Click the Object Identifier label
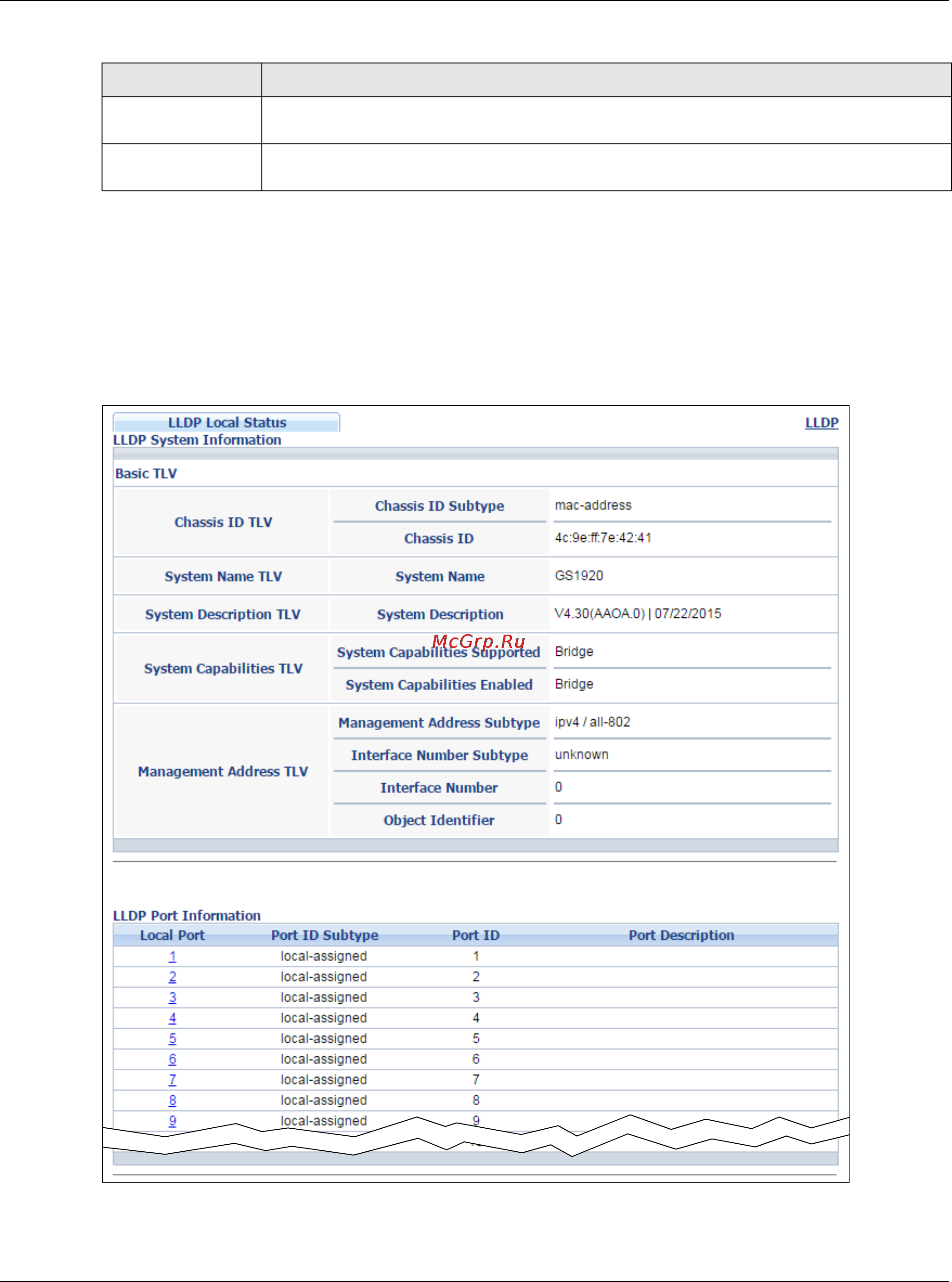 click(x=439, y=820)
